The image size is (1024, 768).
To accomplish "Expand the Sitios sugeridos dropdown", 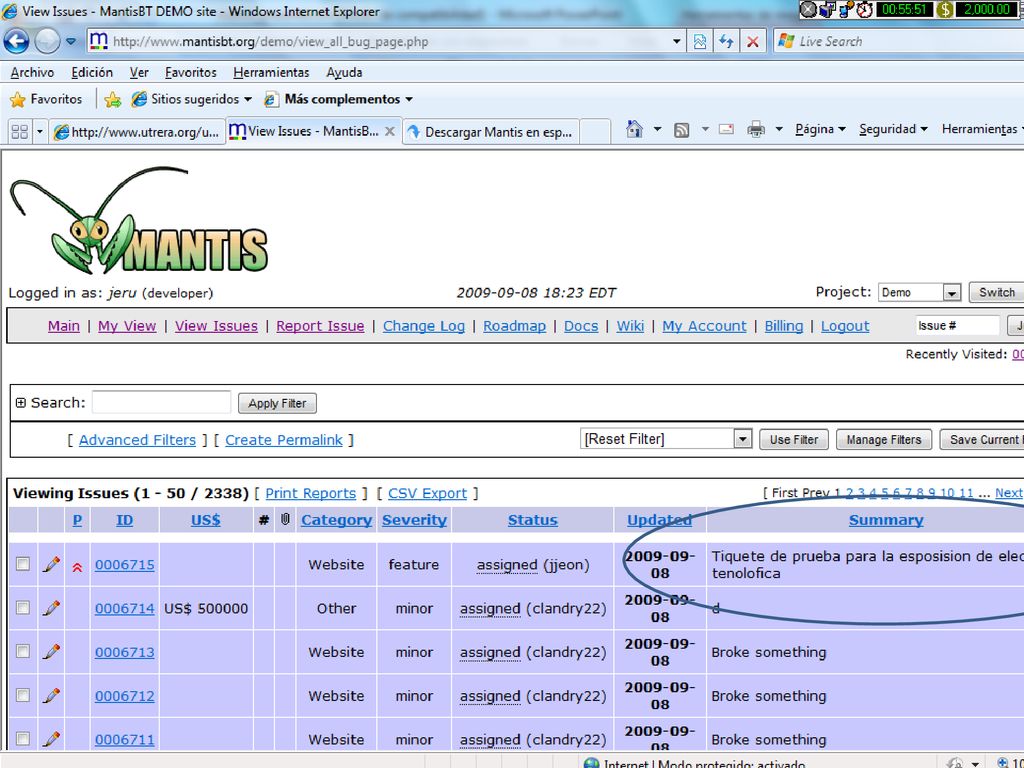I will click(248, 99).
